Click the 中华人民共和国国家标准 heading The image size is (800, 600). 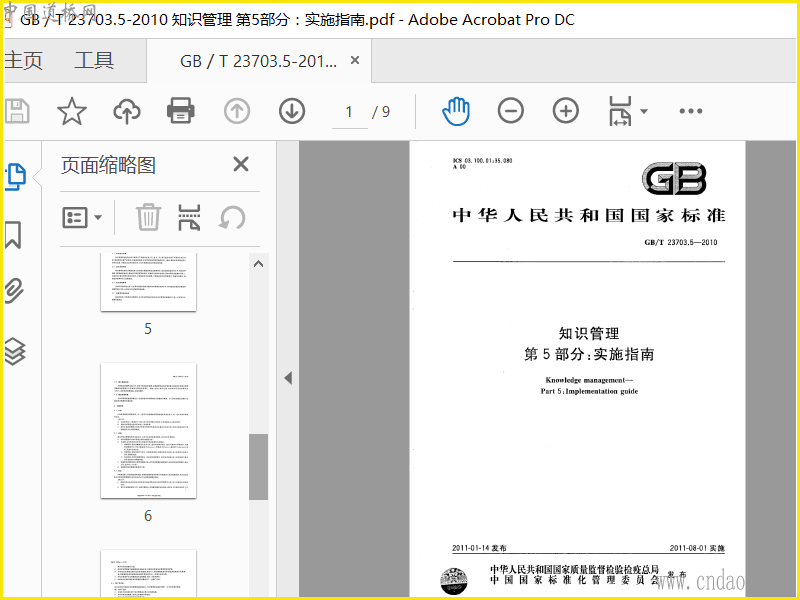(589, 215)
